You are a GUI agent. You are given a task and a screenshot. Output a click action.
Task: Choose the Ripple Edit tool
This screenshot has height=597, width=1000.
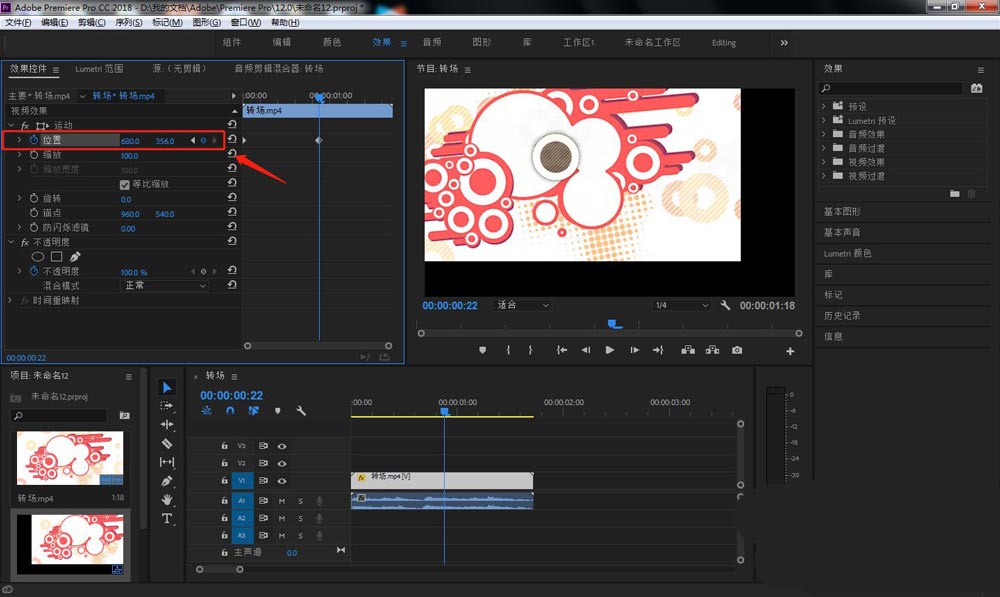(167, 424)
